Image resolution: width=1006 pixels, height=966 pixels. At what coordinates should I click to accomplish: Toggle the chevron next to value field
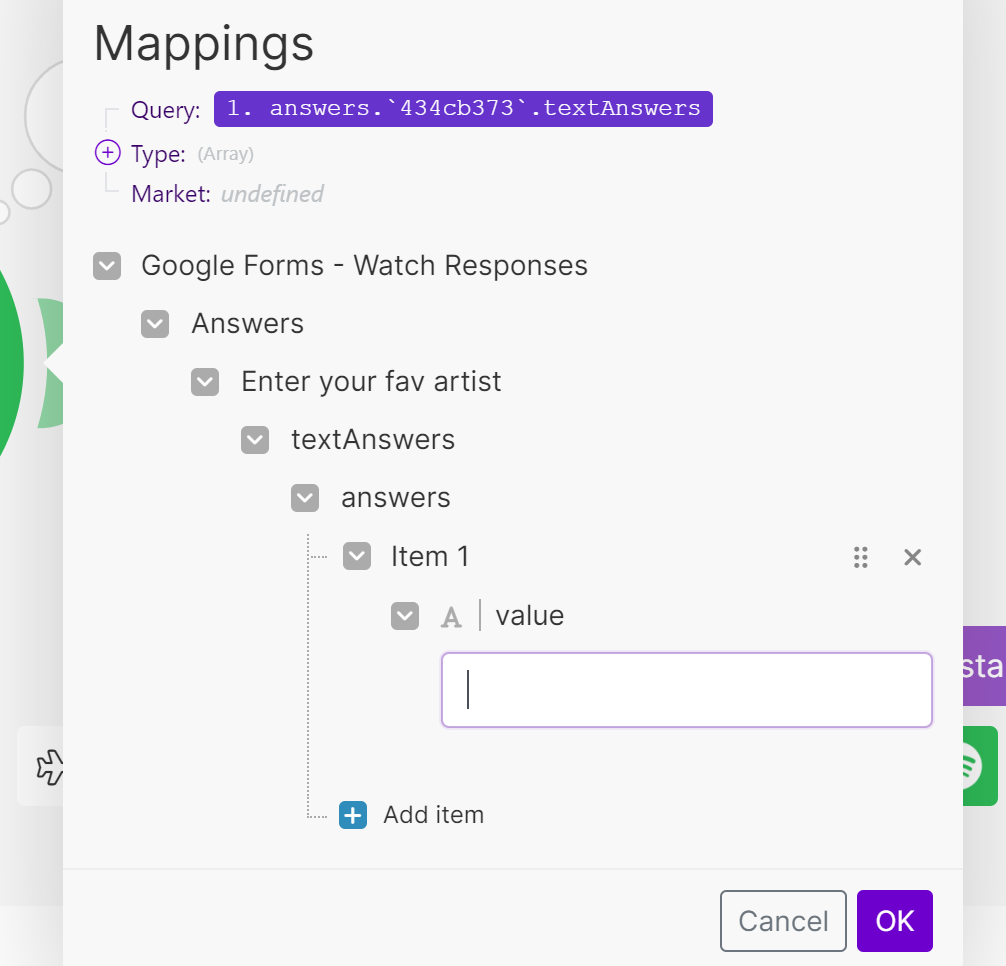pyautogui.click(x=405, y=616)
